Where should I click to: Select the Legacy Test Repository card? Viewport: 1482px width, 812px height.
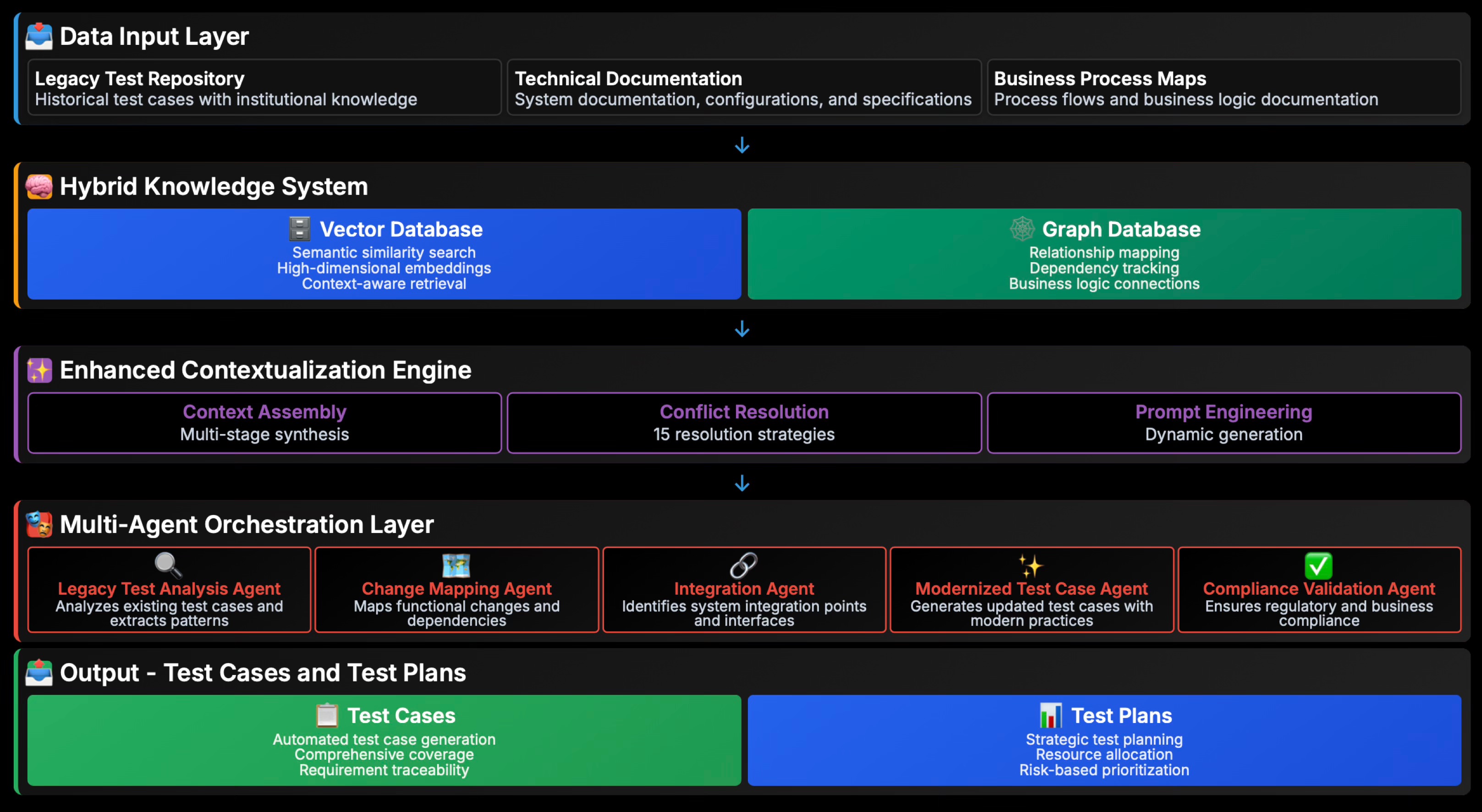[x=265, y=88]
